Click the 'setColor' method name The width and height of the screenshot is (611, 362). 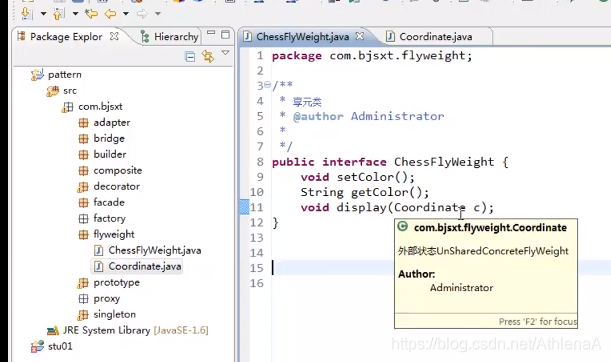tap(366, 177)
